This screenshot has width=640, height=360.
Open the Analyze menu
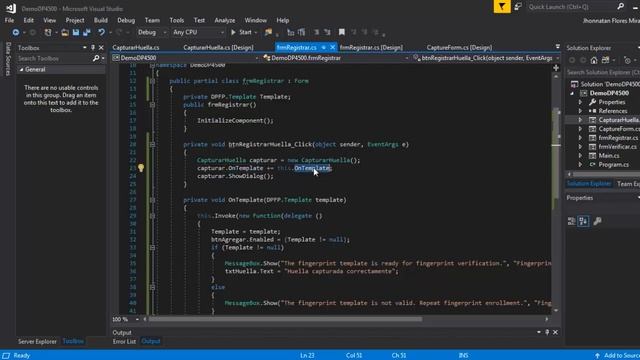224,20
